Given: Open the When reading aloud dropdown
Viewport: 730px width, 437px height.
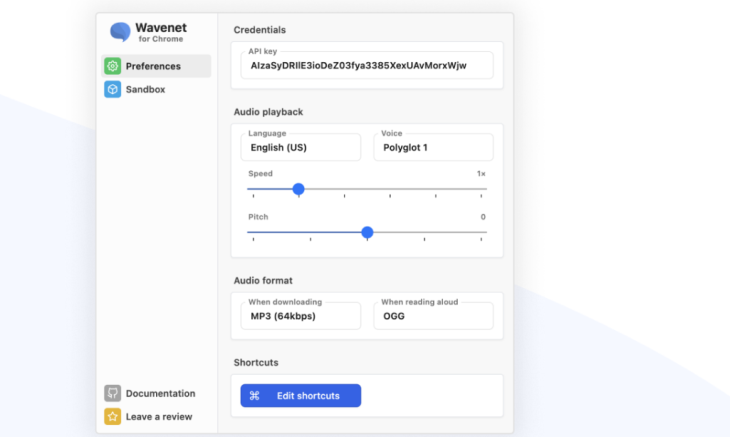Looking at the screenshot, I should (x=433, y=316).
